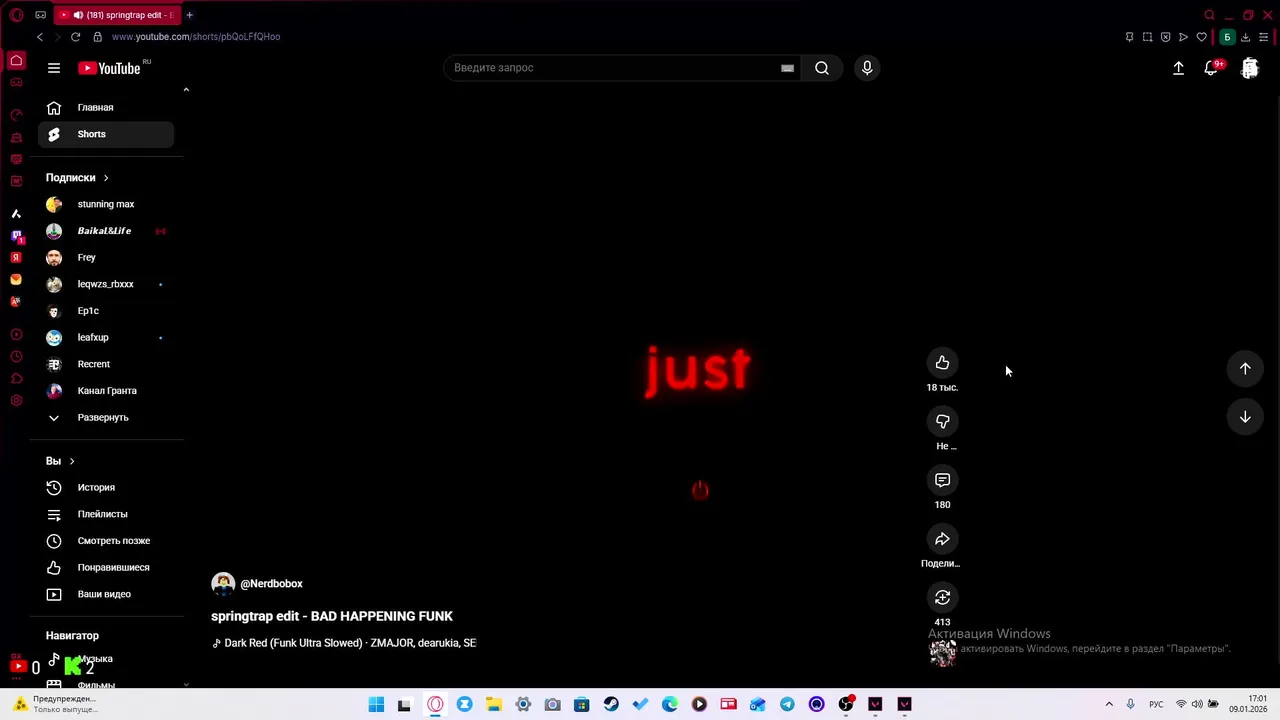This screenshot has height=720, width=1280.
Task: Open the Dark Red (Funk Ultra Slowed) sound link
Action: (x=344, y=643)
